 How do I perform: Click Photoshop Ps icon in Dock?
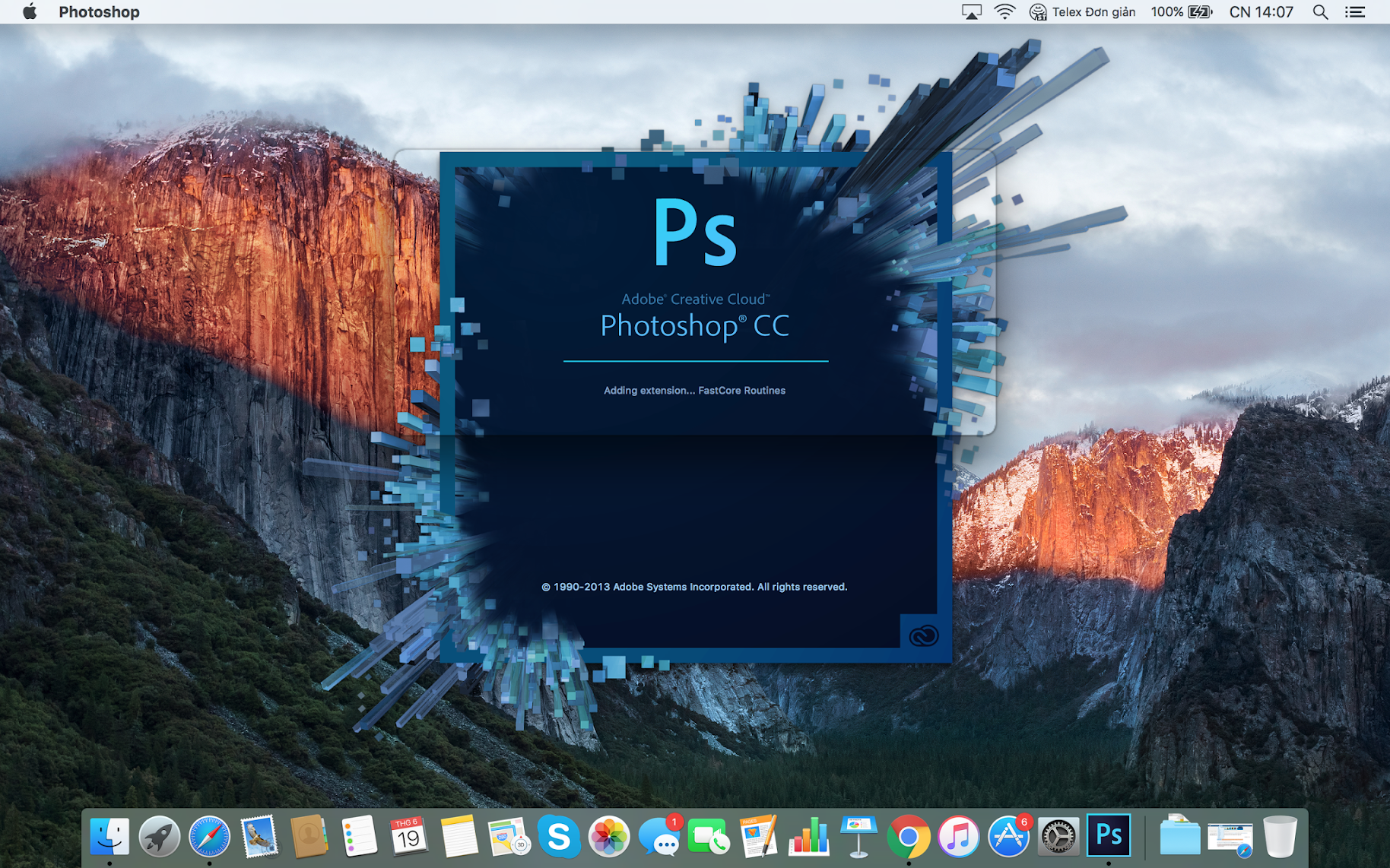point(1109,835)
